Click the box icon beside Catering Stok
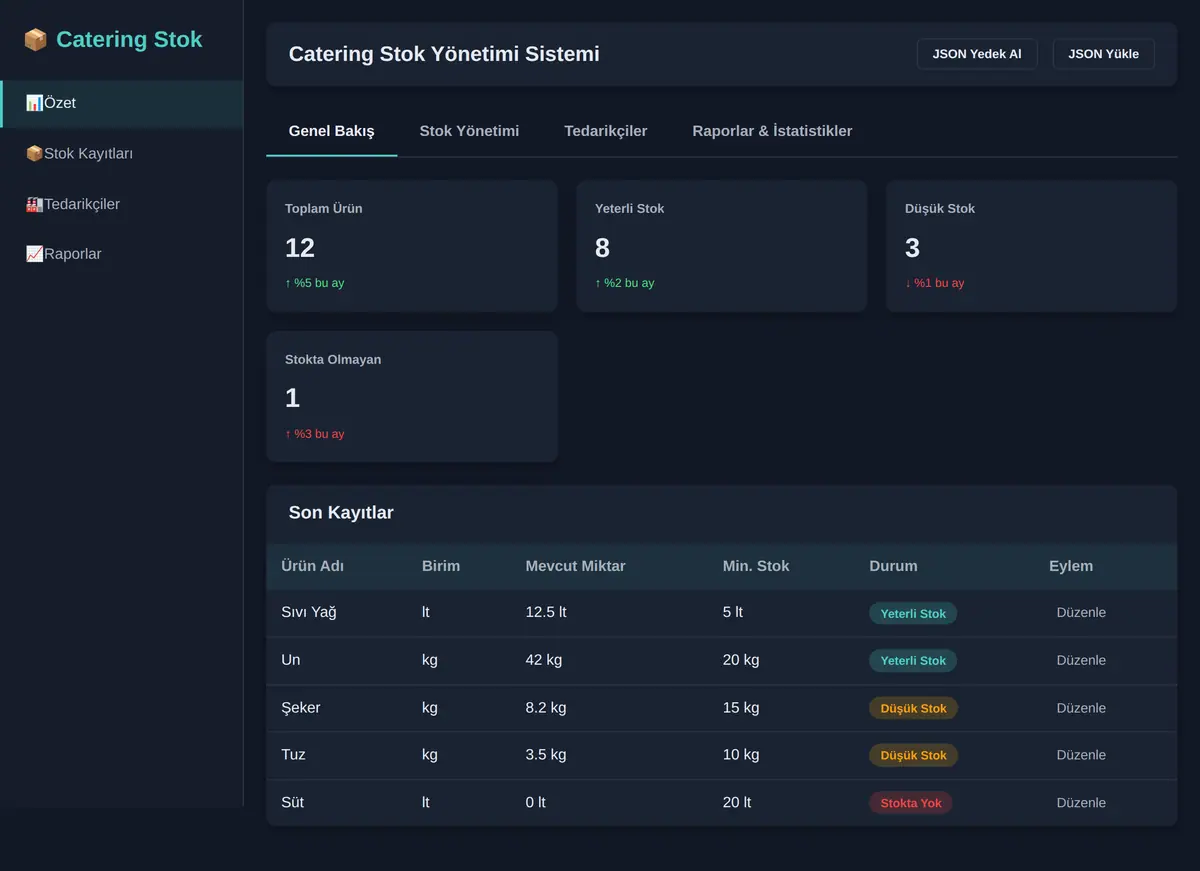1200x871 pixels. point(36,40)
